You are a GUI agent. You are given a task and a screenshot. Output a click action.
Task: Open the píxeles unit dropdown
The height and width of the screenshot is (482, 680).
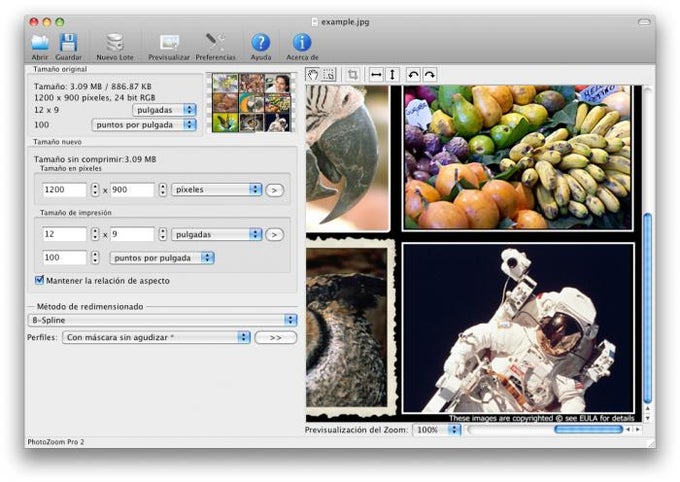coord(216,189)
